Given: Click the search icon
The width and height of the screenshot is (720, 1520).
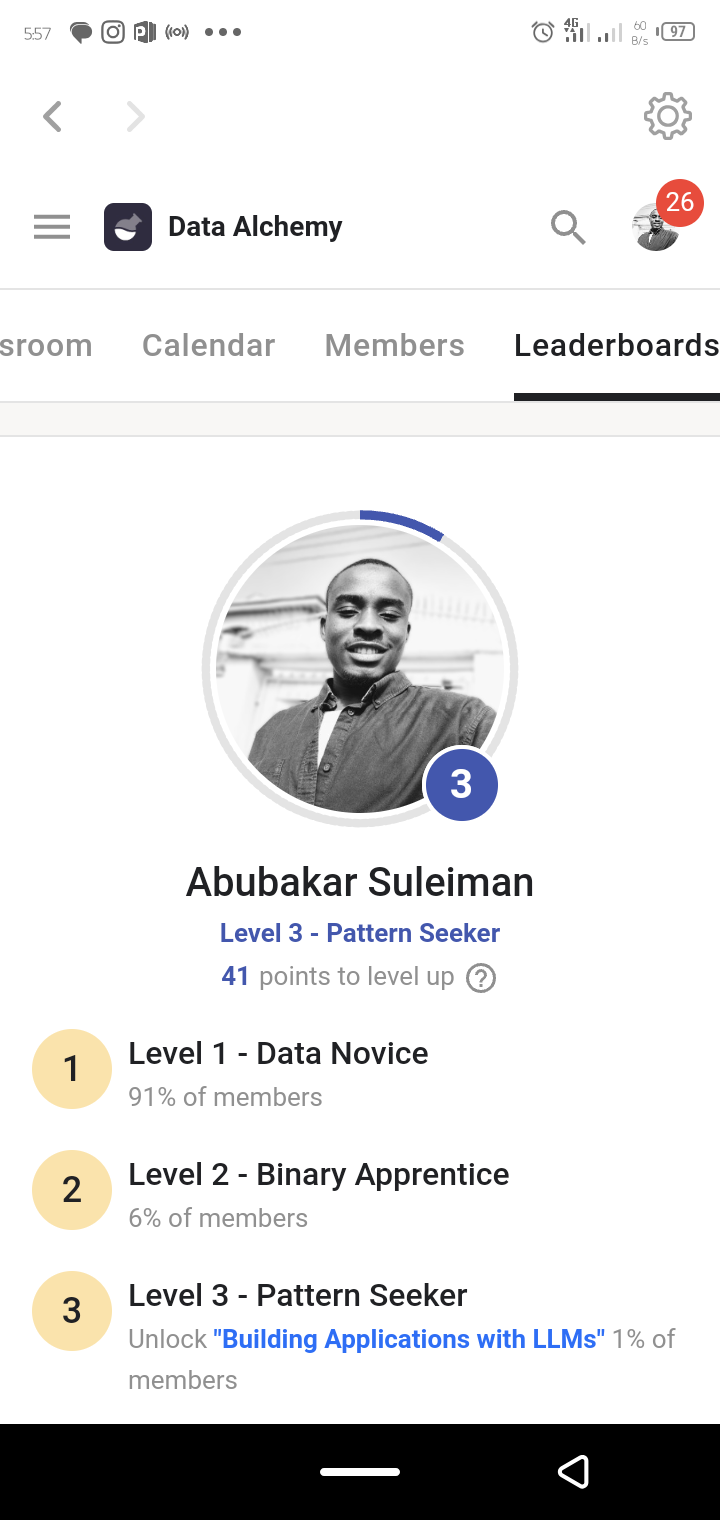Looking at the screenshot, I should pos(568,227).
